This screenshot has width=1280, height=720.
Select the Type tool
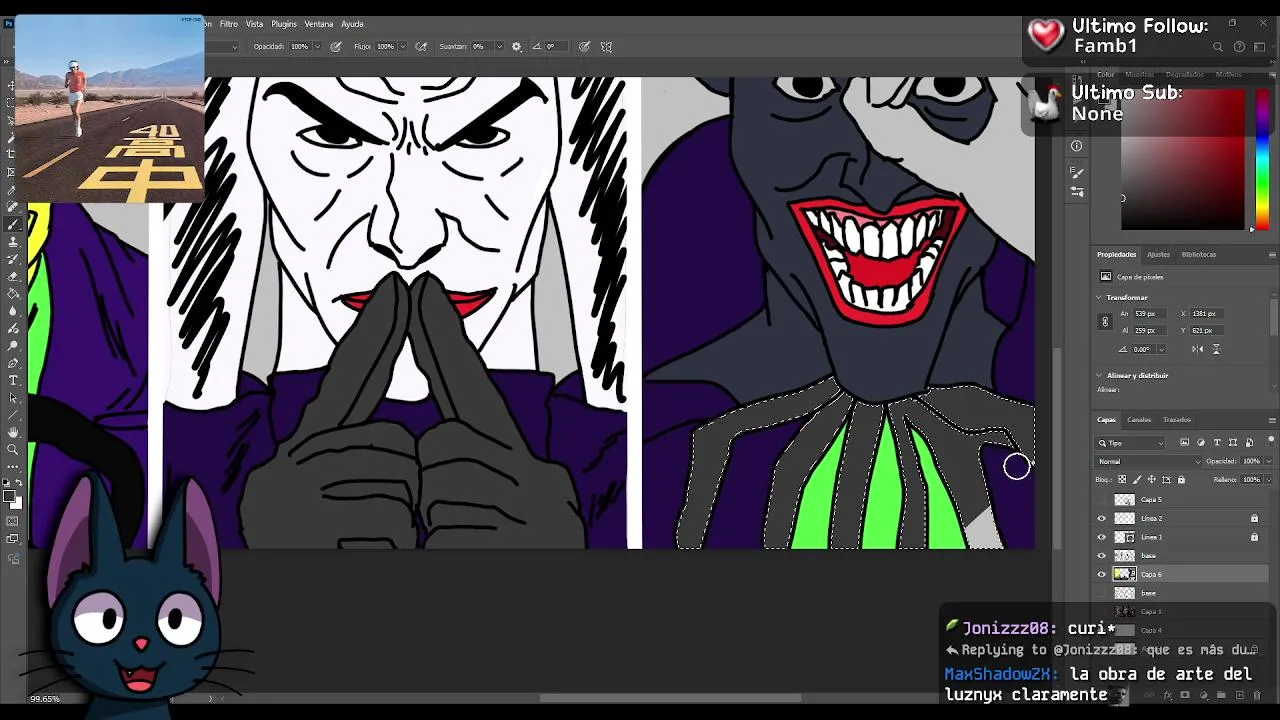pyautogui.click(x=12, y=380)
